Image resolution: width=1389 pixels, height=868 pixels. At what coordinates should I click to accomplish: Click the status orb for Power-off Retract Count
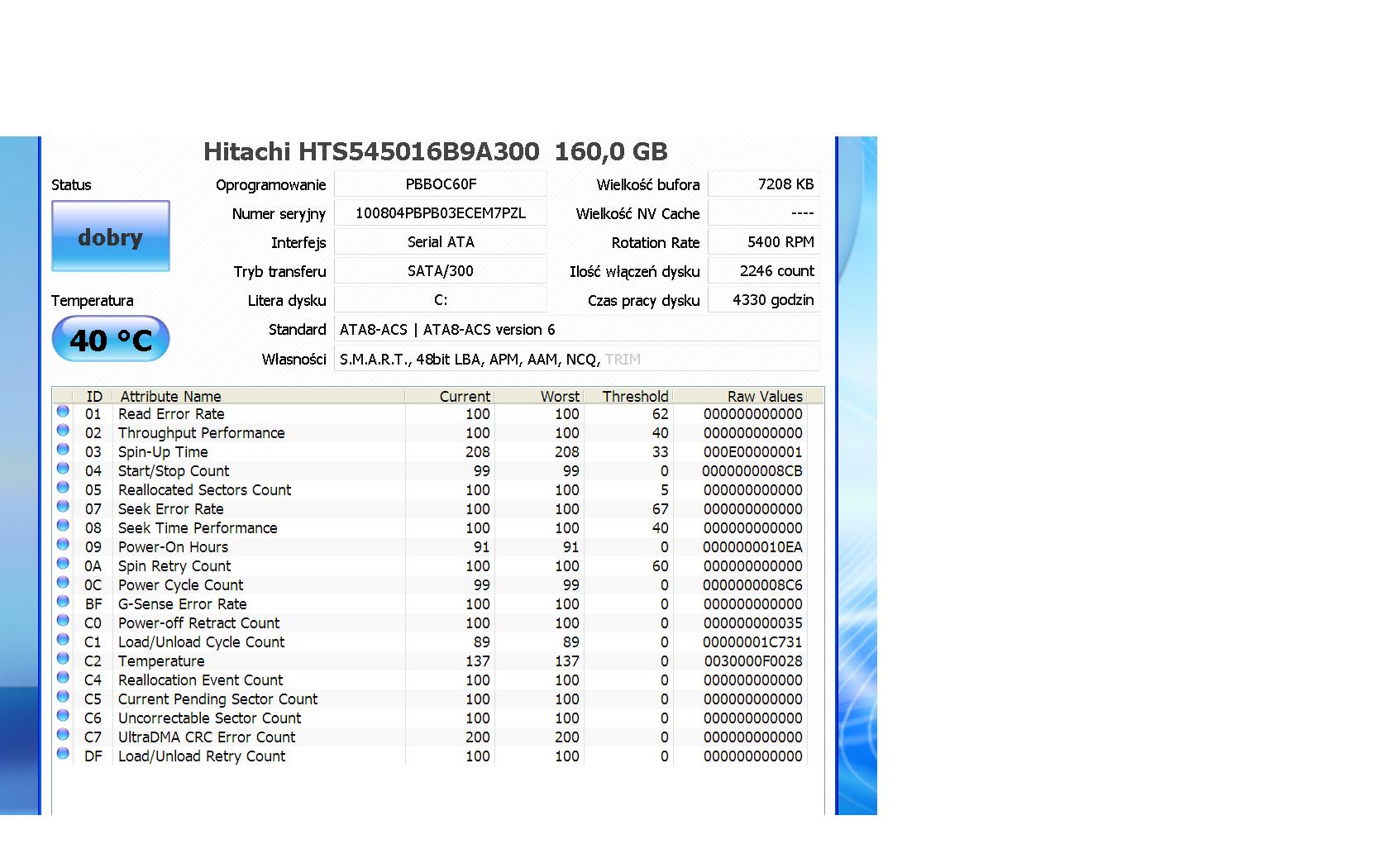tap(63, 620)
